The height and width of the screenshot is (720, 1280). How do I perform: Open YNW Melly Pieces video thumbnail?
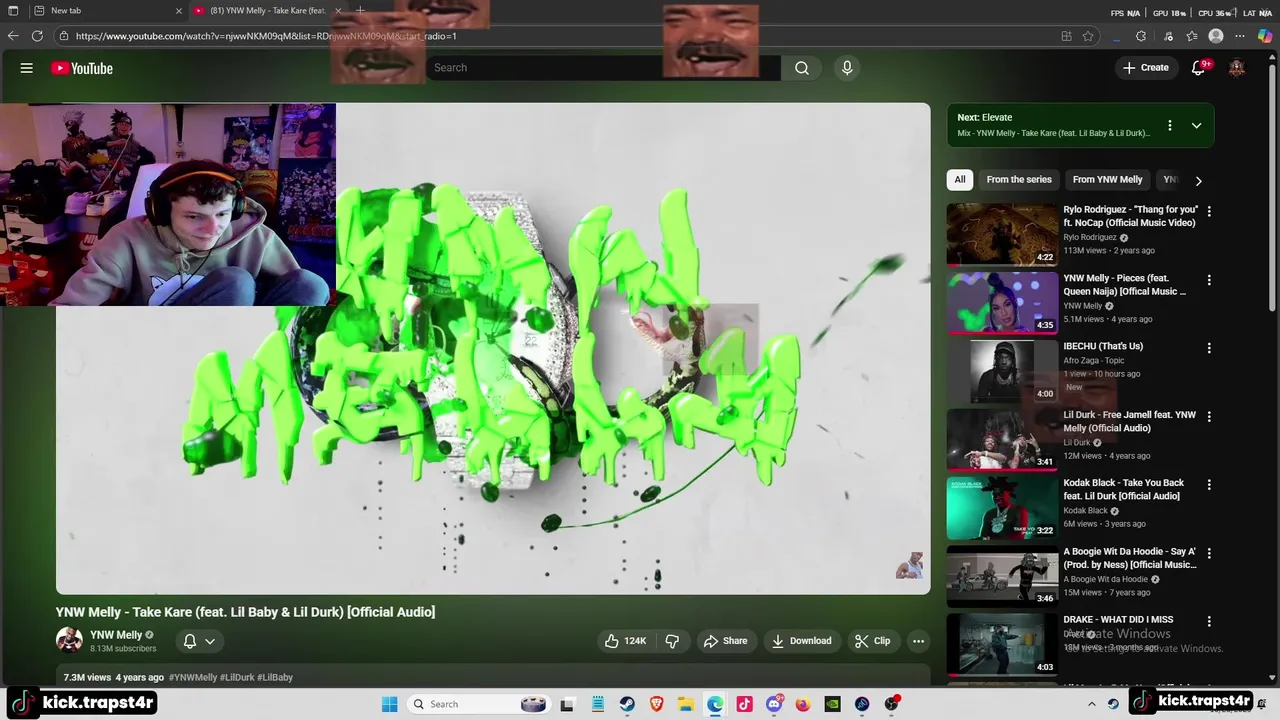point(1002,302)
